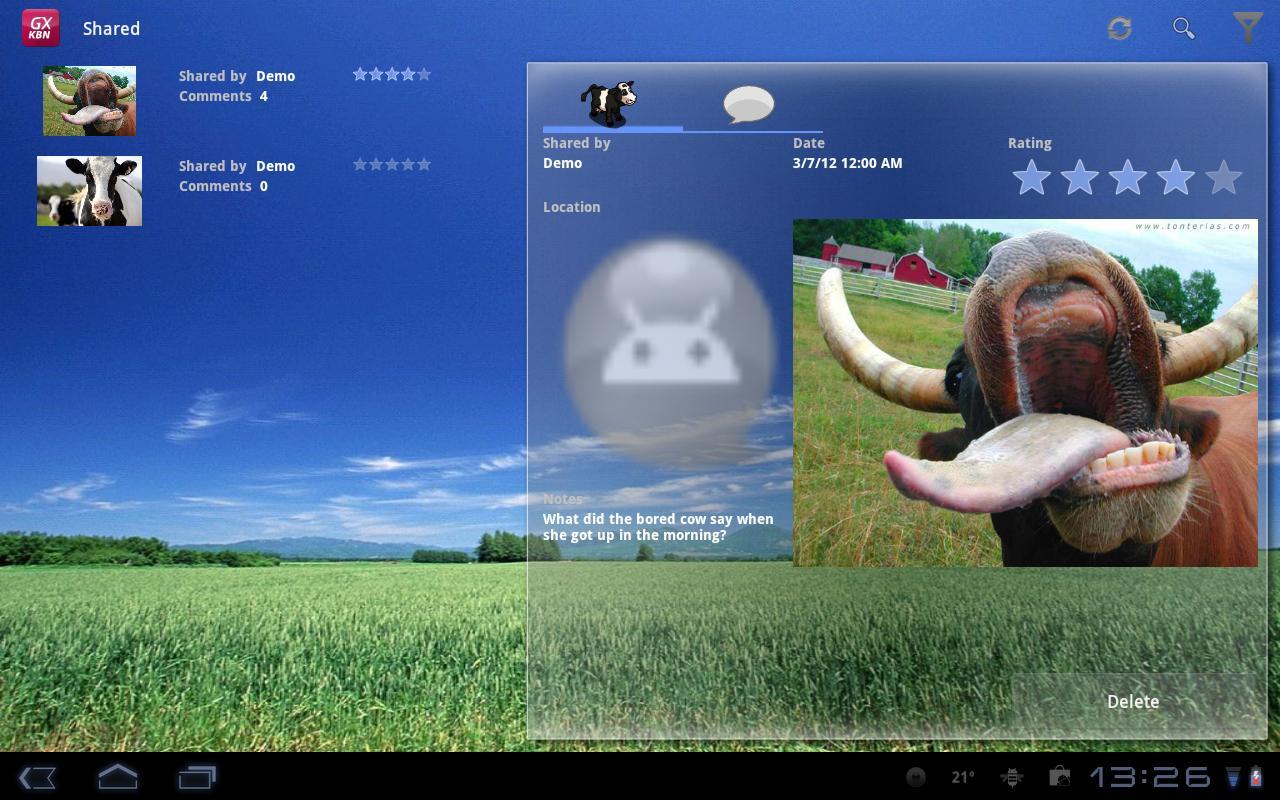Tap the large cow photo in details
The width and height of the screenshot is (1280, 800).
coord(1025,393)
